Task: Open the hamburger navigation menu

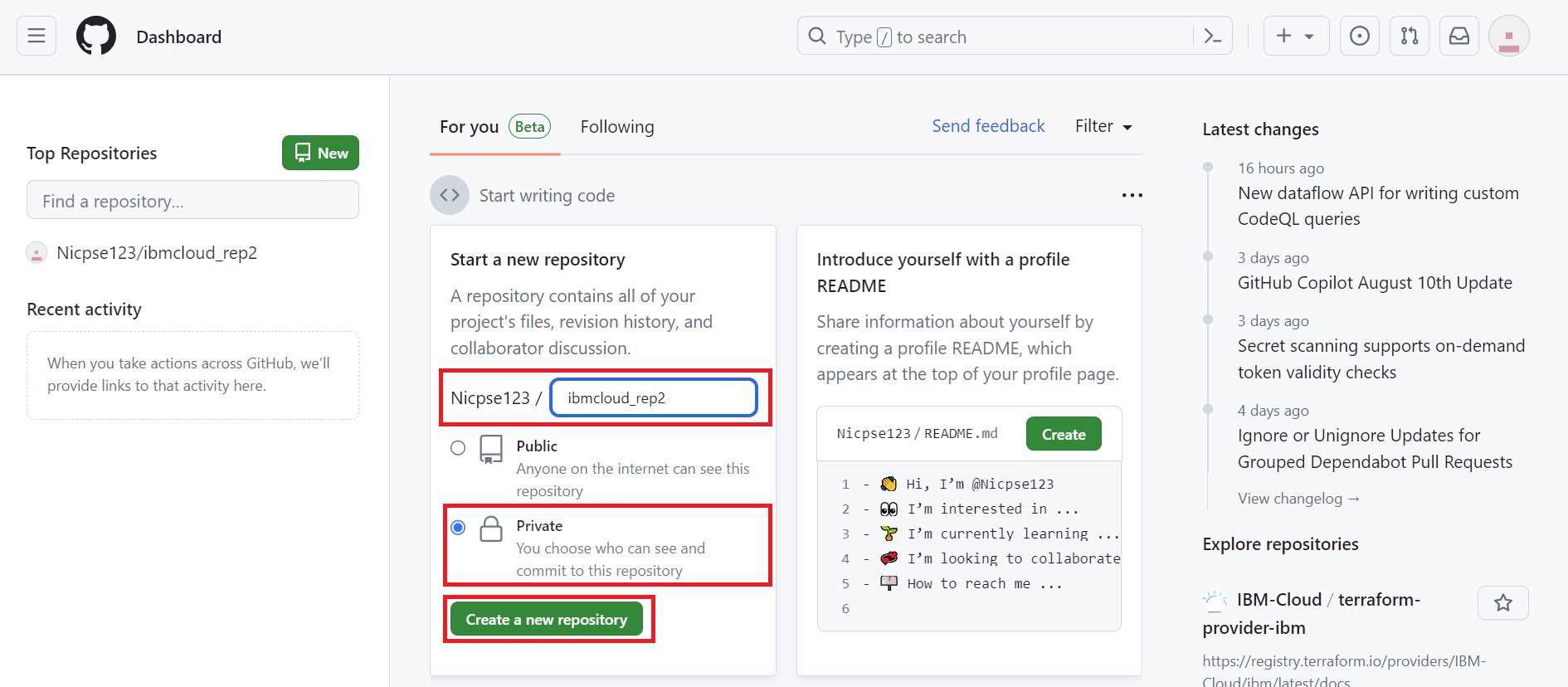Action: click(37, 36)
